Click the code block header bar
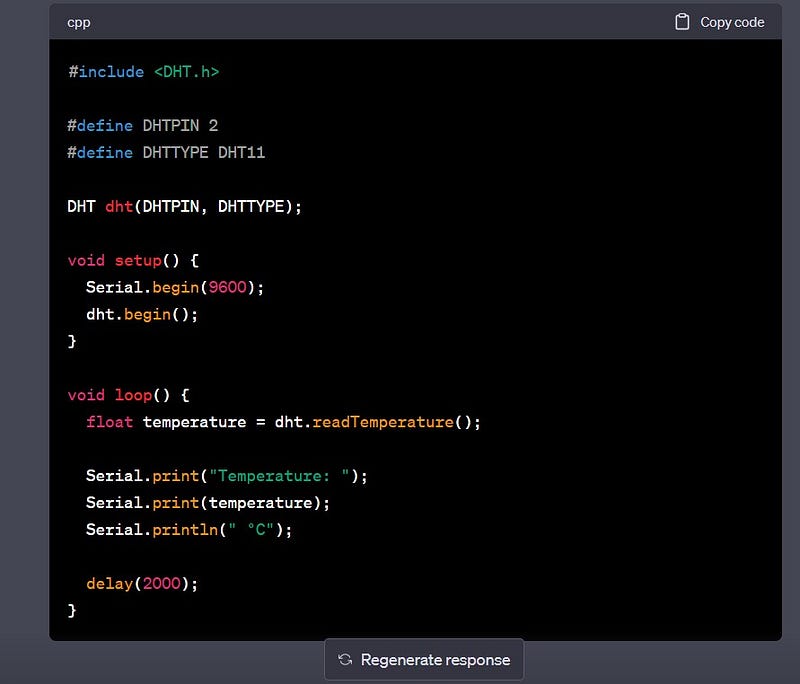This screenshot has height=684, width=800. [x=400, y=21]
